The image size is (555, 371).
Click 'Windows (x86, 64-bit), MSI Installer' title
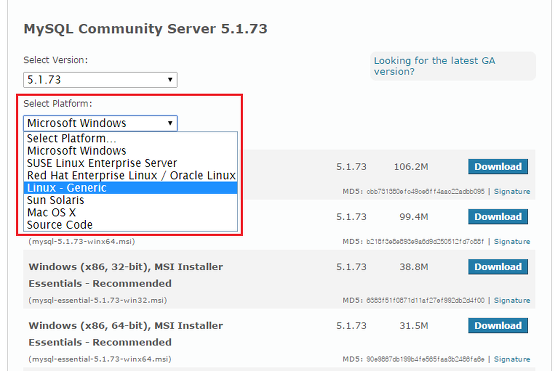pyautogui.click(x=126, y=326)
